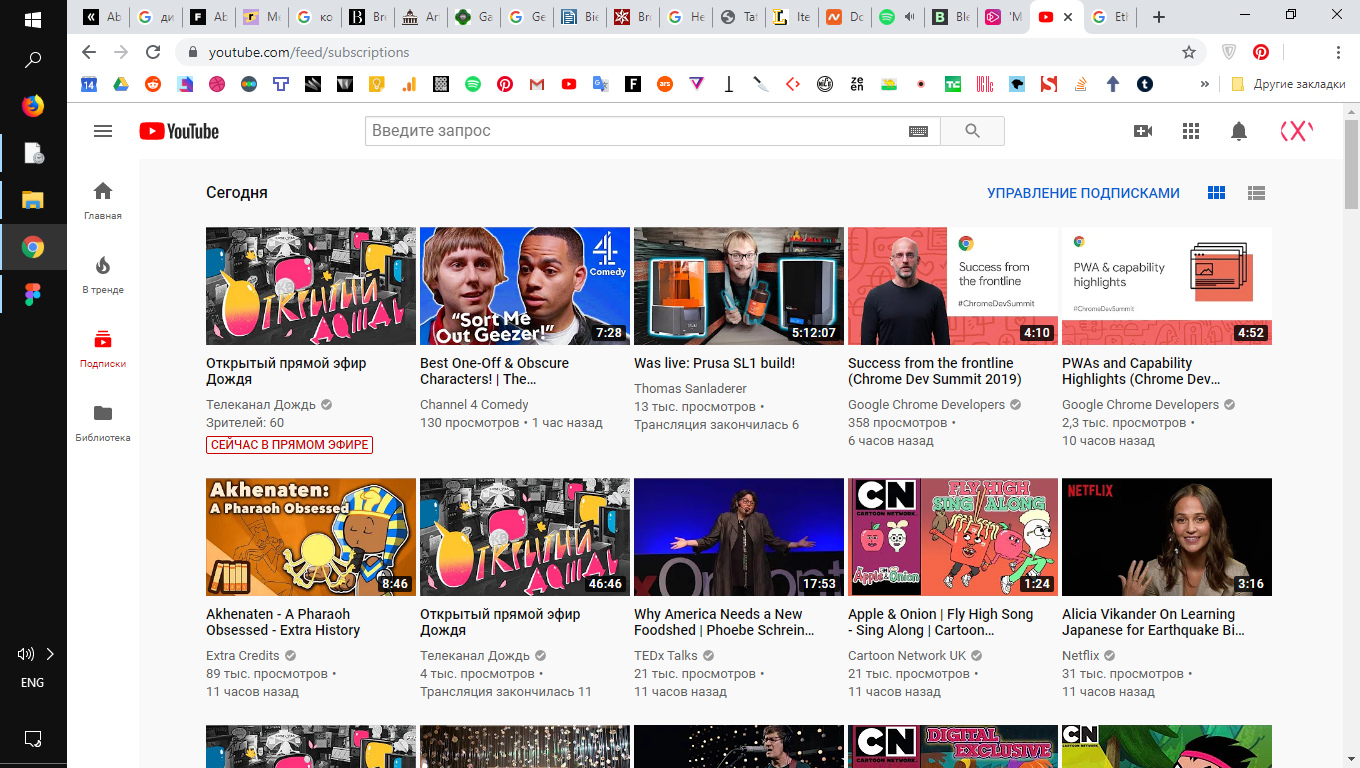Open the Chrome three-dot menu
This screenshot has height=768, width=1360.
(x=1338, y=52)
